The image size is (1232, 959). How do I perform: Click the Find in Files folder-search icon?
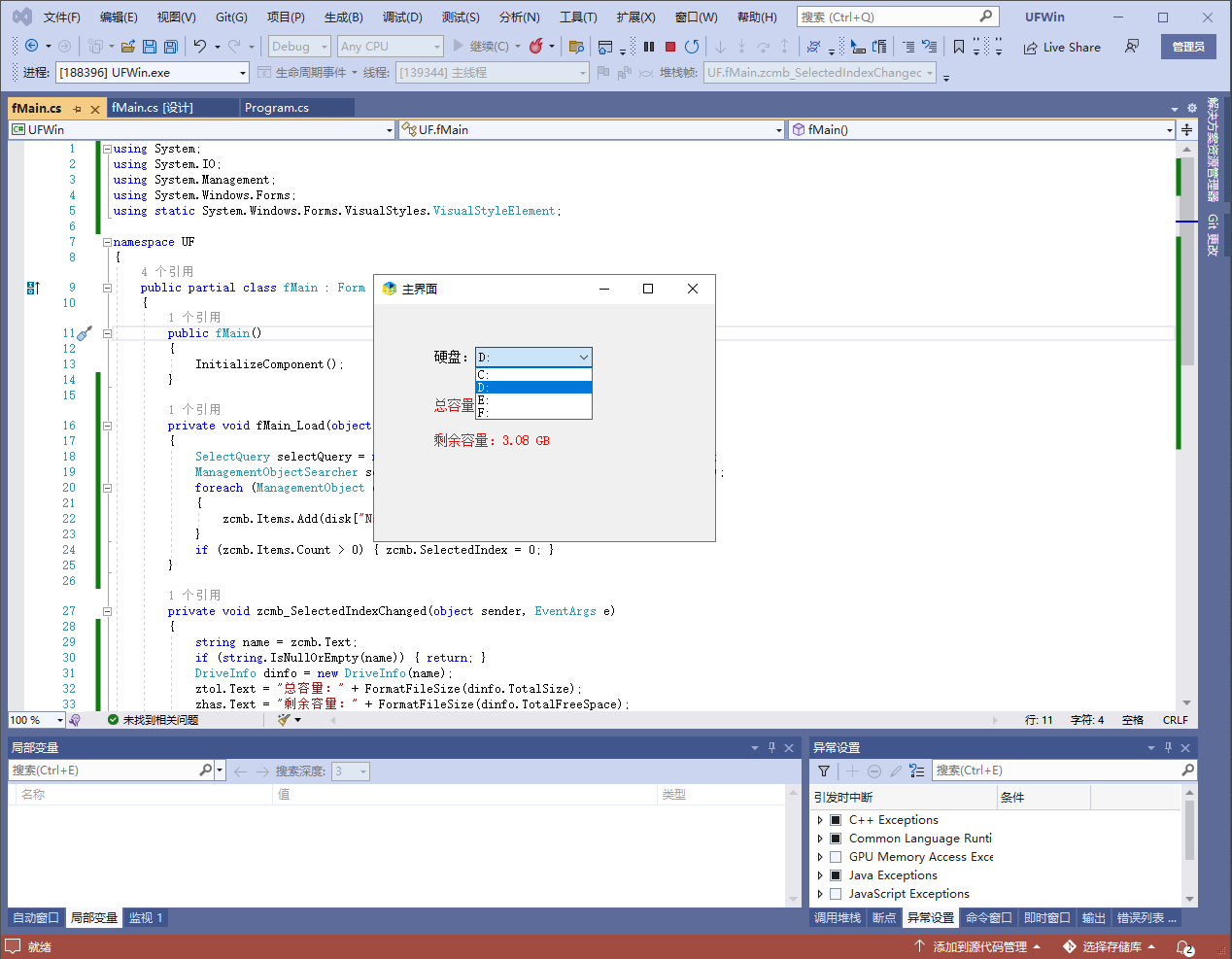(576, 46)
